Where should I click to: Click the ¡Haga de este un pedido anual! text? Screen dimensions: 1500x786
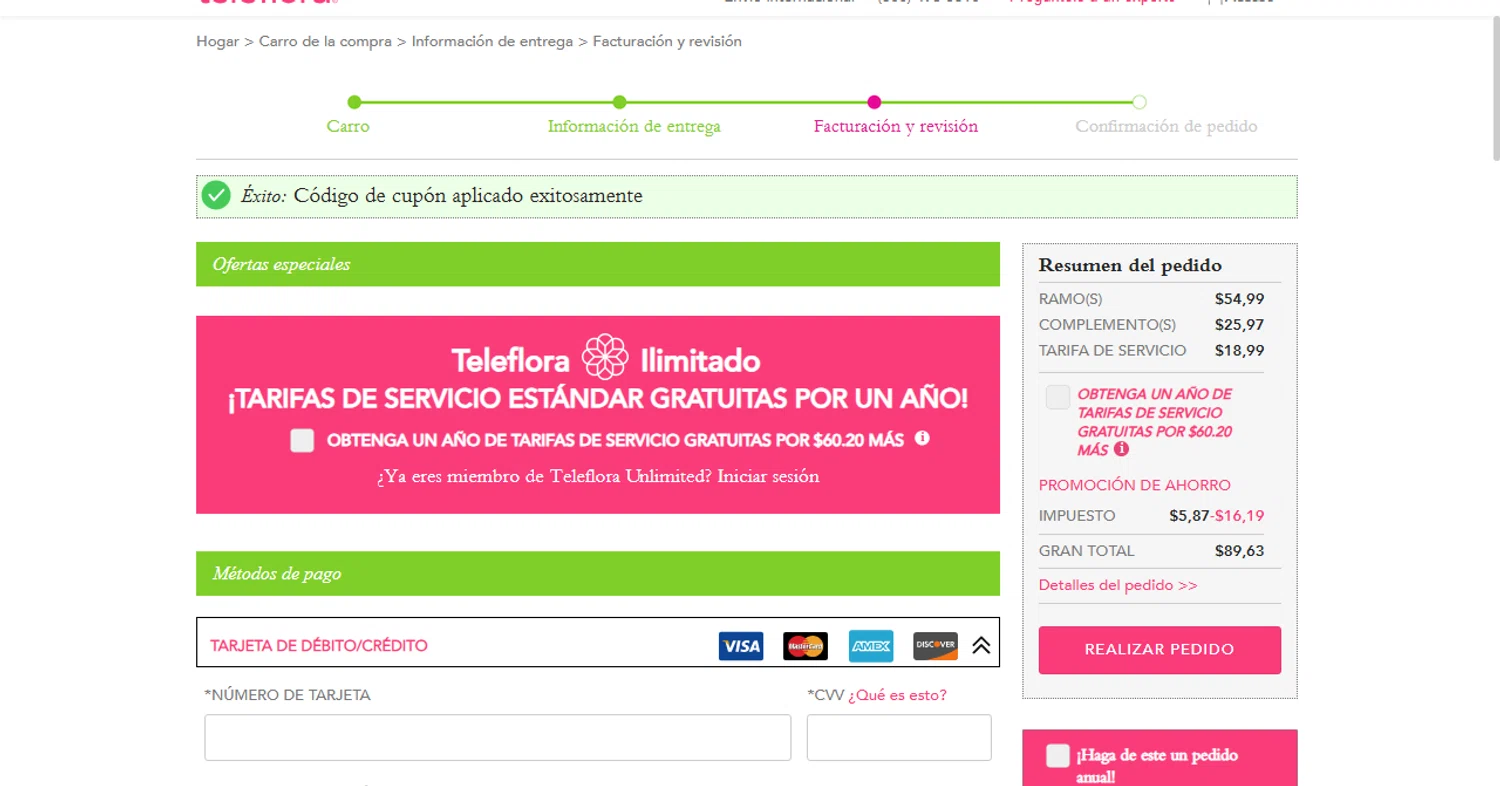[1157, 766]
